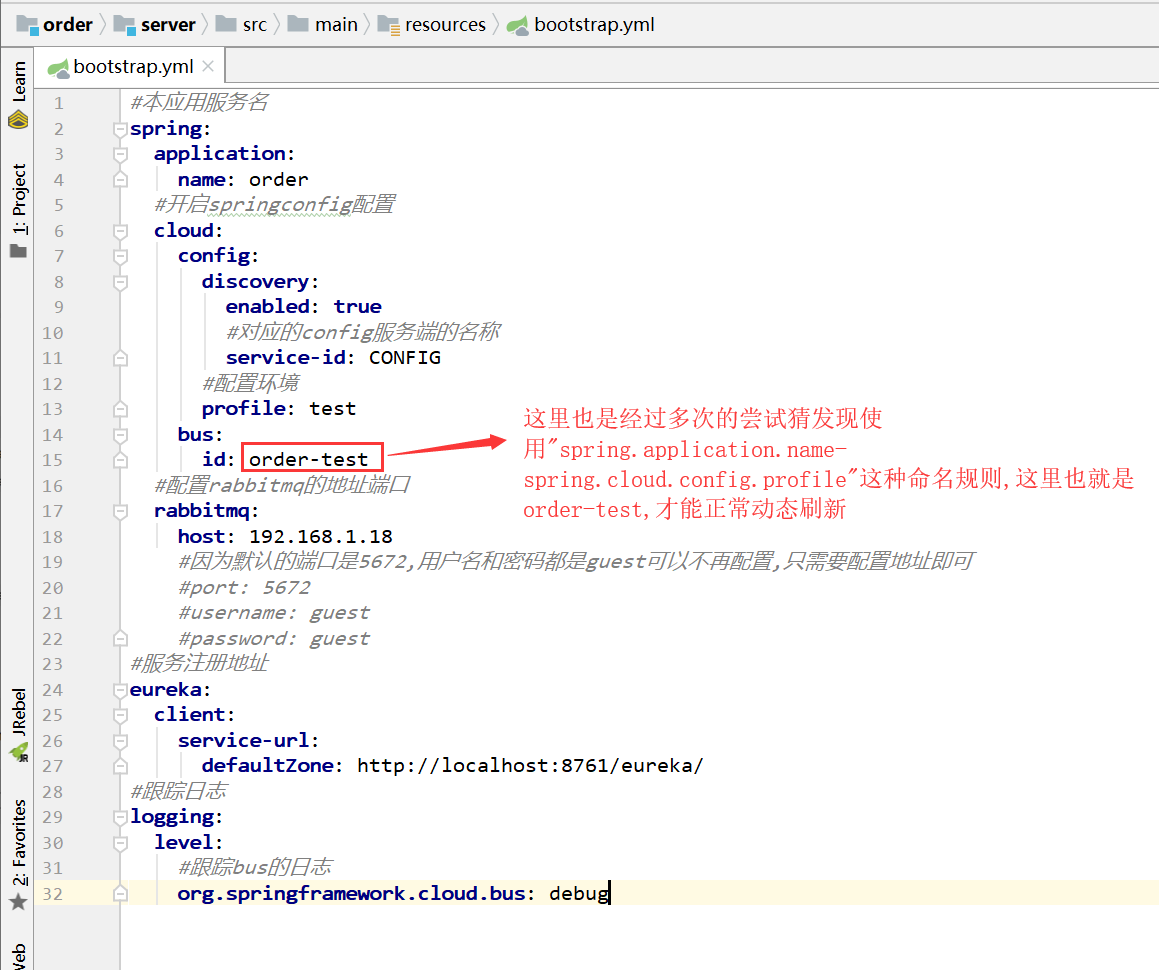This screenshot has width=1159, height=970.
Task: Click the '#配置rabbitmq的地址端口' comment
Action: click(x=282, y=486)
